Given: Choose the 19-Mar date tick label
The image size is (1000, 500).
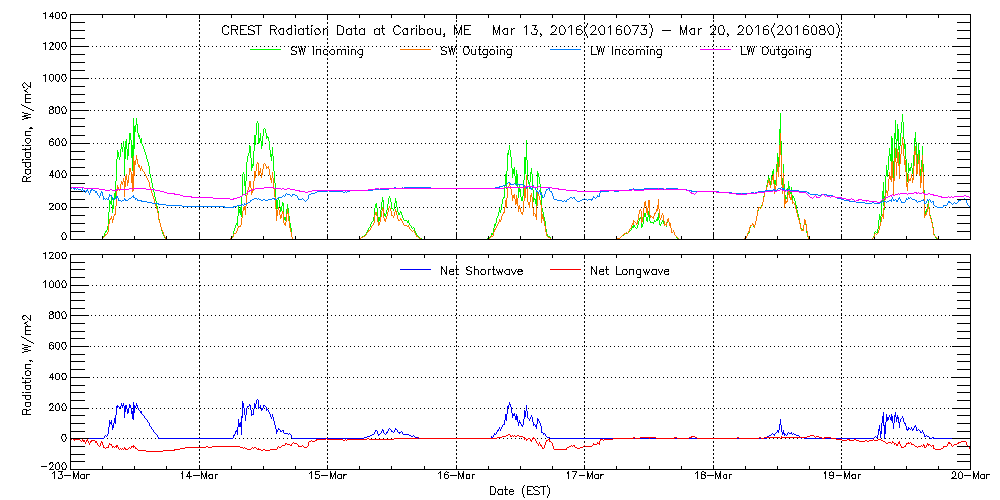Looking at the screenshot, I should 841,478.
